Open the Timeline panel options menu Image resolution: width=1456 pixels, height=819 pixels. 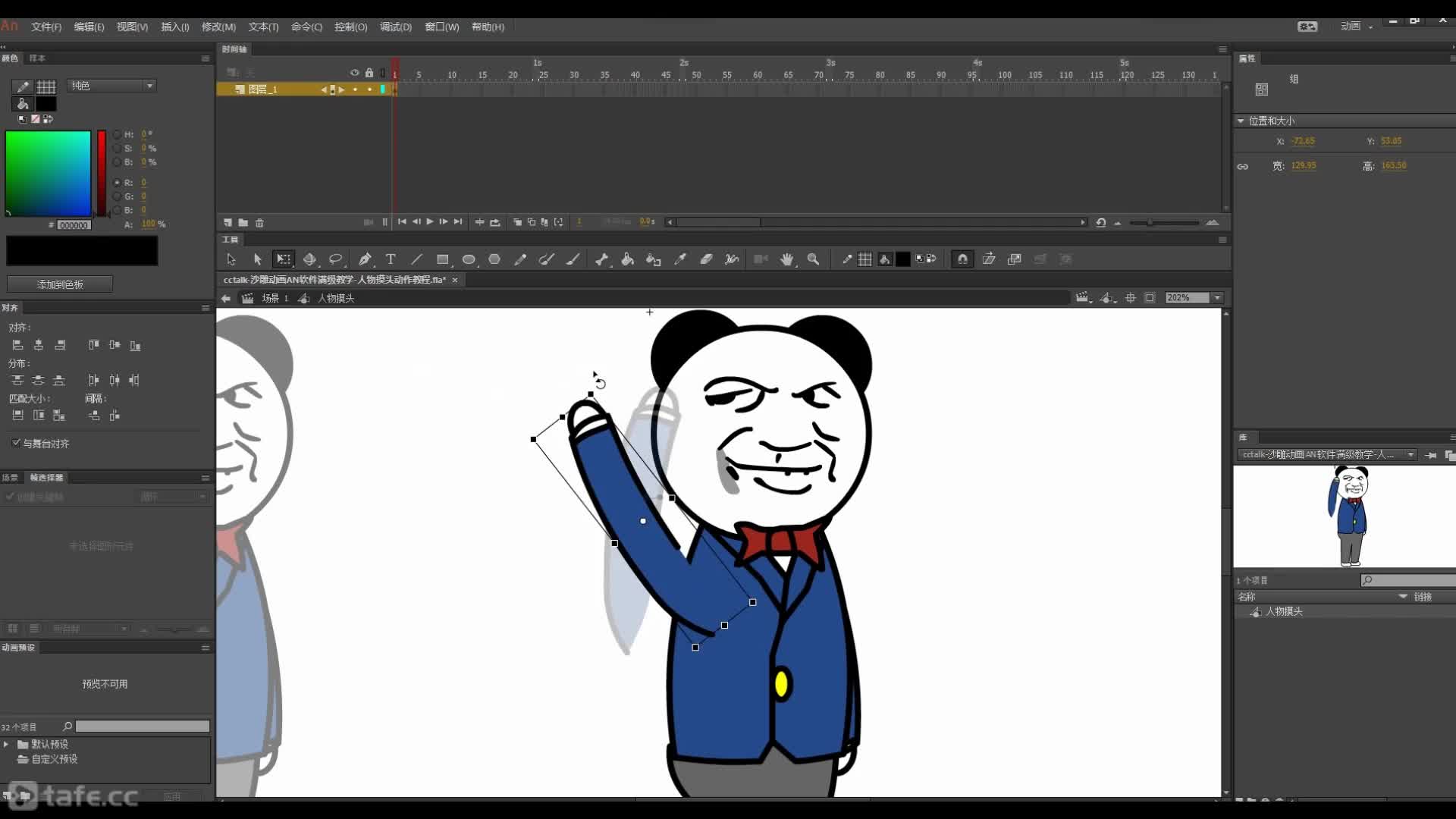point(1222,49)
